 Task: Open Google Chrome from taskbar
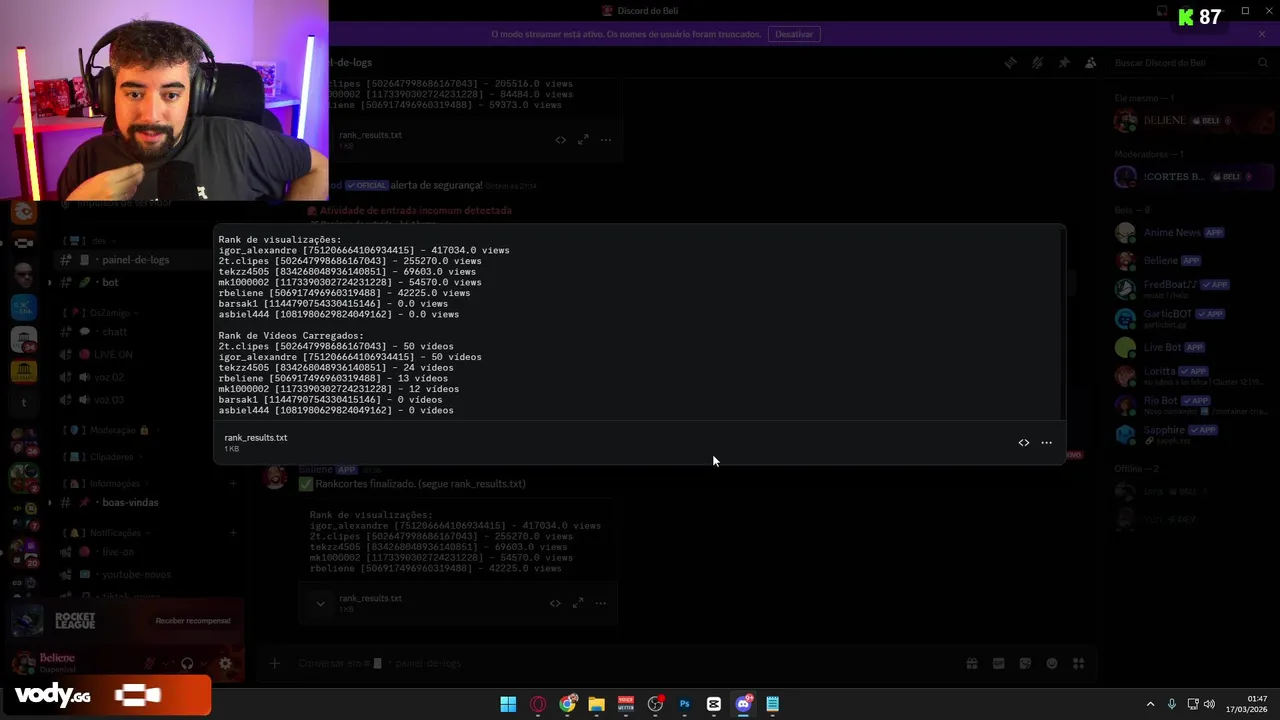[567, 704]
